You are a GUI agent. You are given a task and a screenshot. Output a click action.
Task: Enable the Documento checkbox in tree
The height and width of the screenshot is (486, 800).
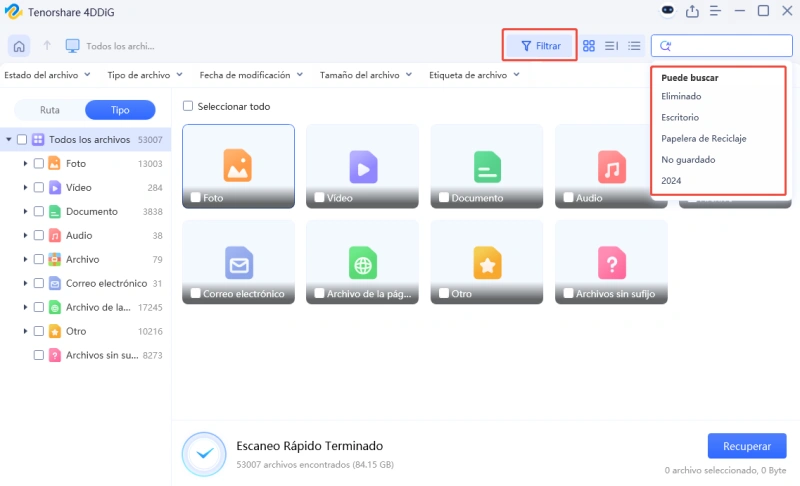point(39,211)
